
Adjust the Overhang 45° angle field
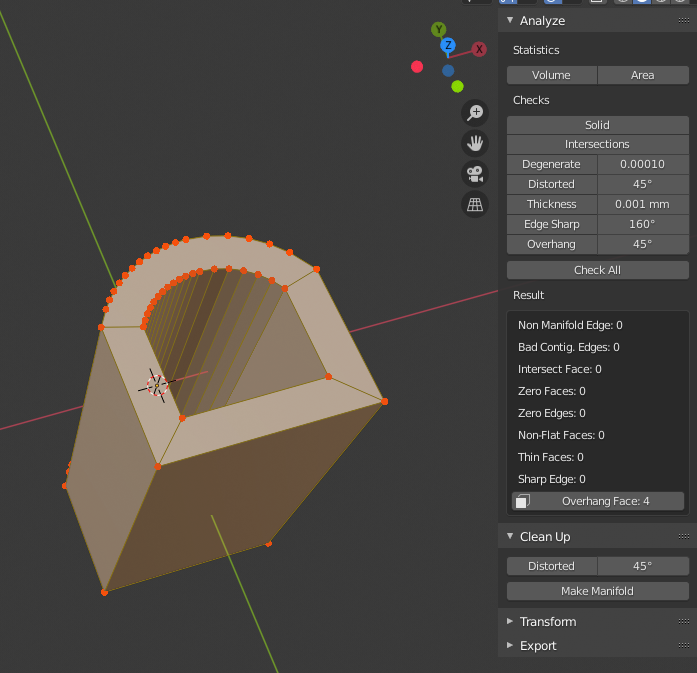tap(643, 244)
